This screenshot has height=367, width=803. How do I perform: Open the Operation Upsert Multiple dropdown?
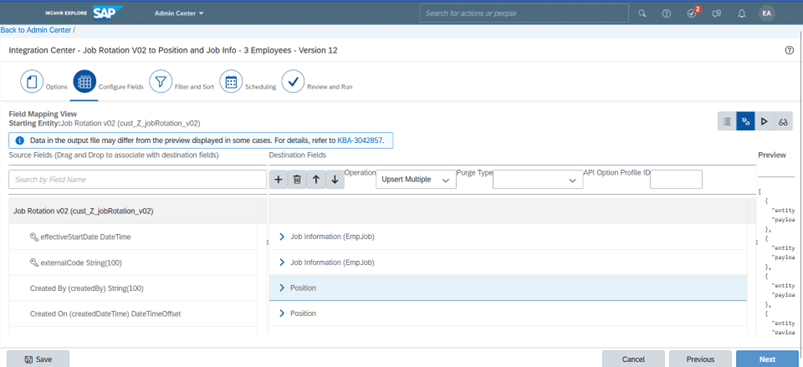[416, 180]
